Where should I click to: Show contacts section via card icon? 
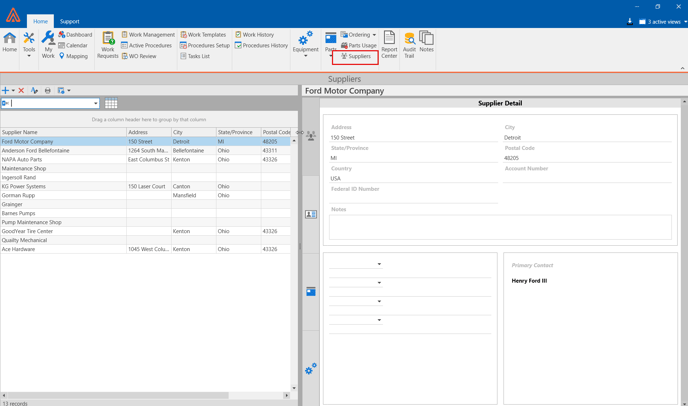(x=311, y=214)
